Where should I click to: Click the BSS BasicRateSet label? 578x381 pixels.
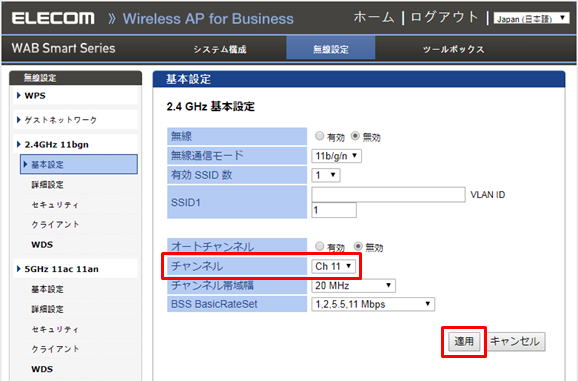214,304
